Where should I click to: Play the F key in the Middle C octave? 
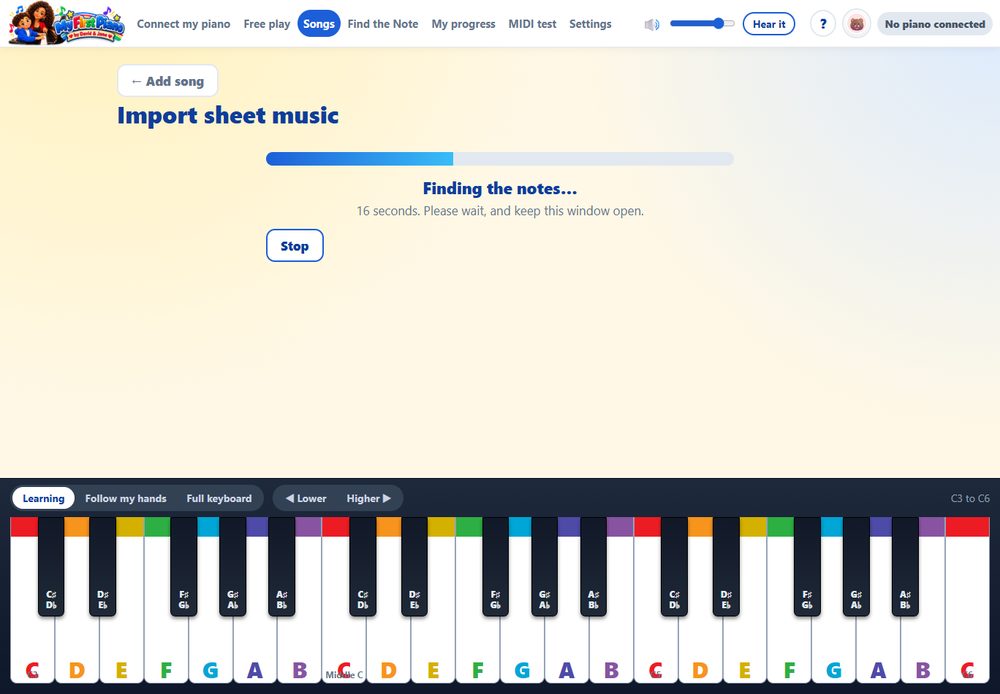[x=477, y=651]
